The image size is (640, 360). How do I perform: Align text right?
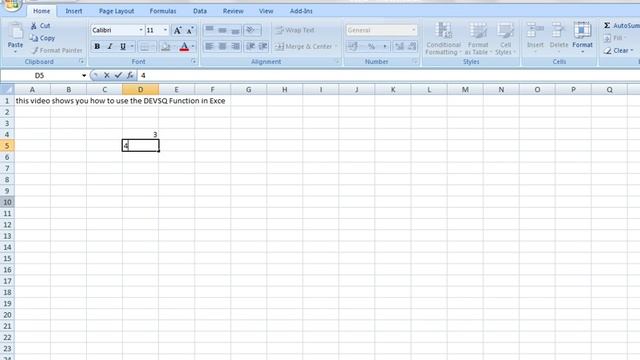point(236,47)
